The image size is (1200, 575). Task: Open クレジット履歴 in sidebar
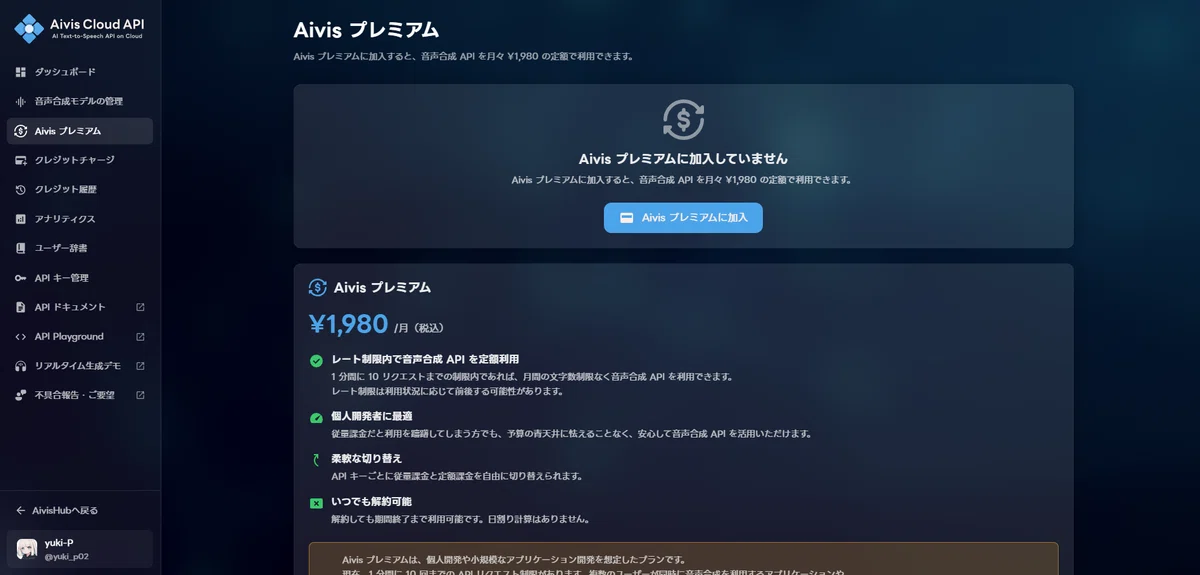click(80, 190)
